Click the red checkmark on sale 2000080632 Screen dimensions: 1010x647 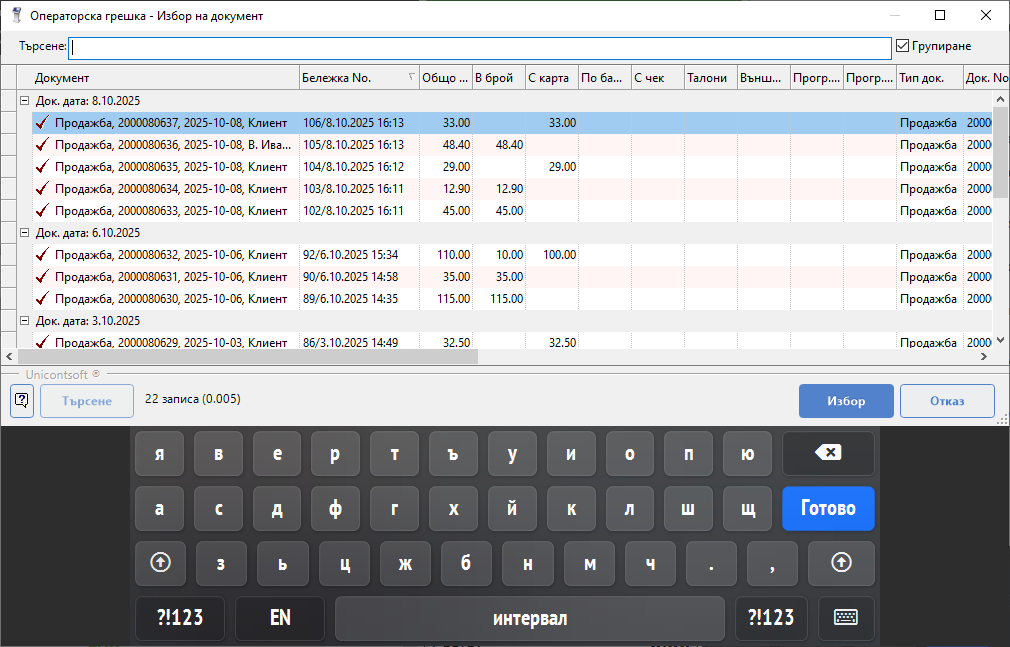point(42,255)
